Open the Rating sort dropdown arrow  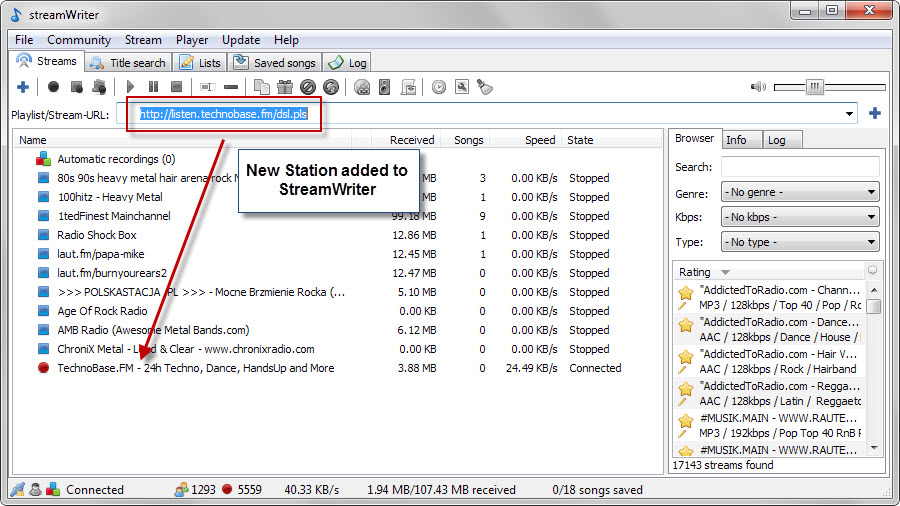(x=726, y=273)
